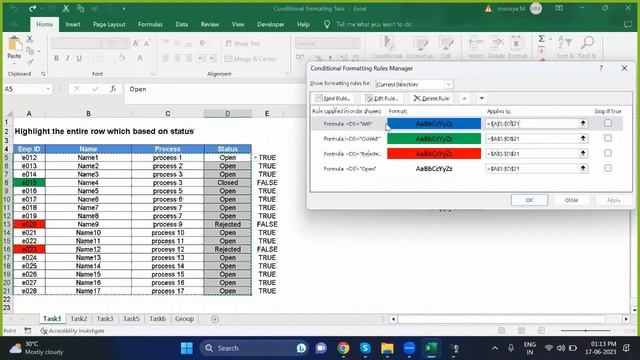Toggle Italic formatting in ribbon
The height and width of the screenshot is (360, 640).
[67, 58]
